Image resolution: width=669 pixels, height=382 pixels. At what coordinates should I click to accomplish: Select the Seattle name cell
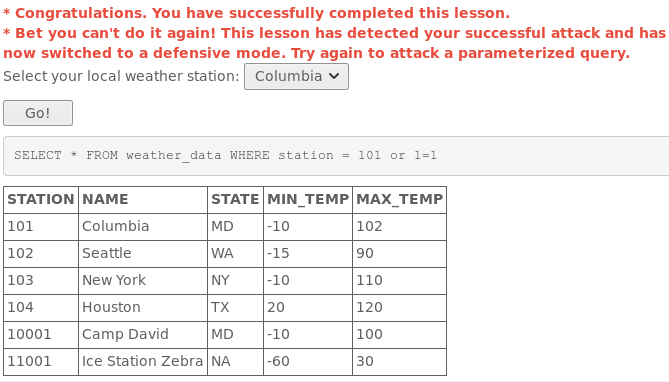coord(143,254)
